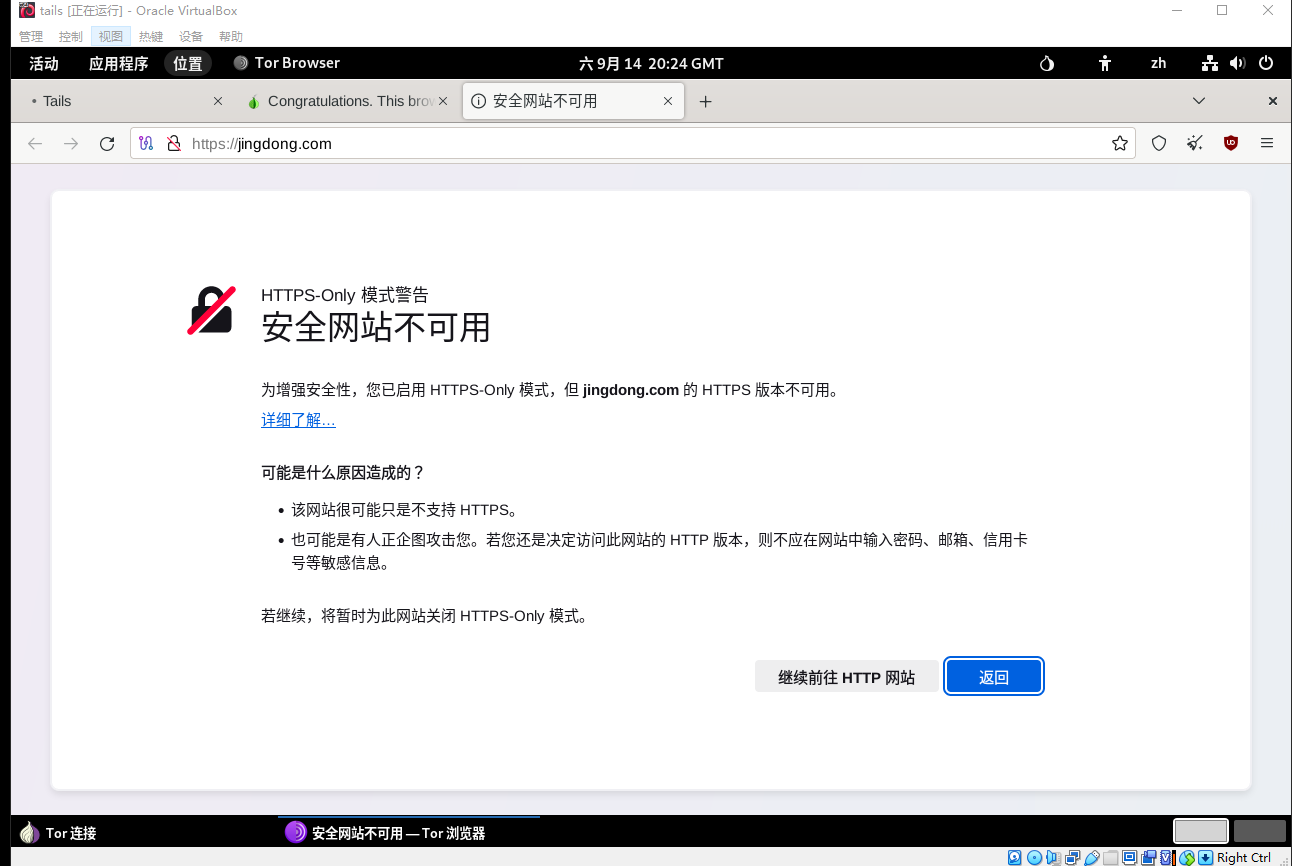Screen dimensions: 1292x866
Task: Click the 可能是什么原因造成的 heading
Action: pos(343,472)
